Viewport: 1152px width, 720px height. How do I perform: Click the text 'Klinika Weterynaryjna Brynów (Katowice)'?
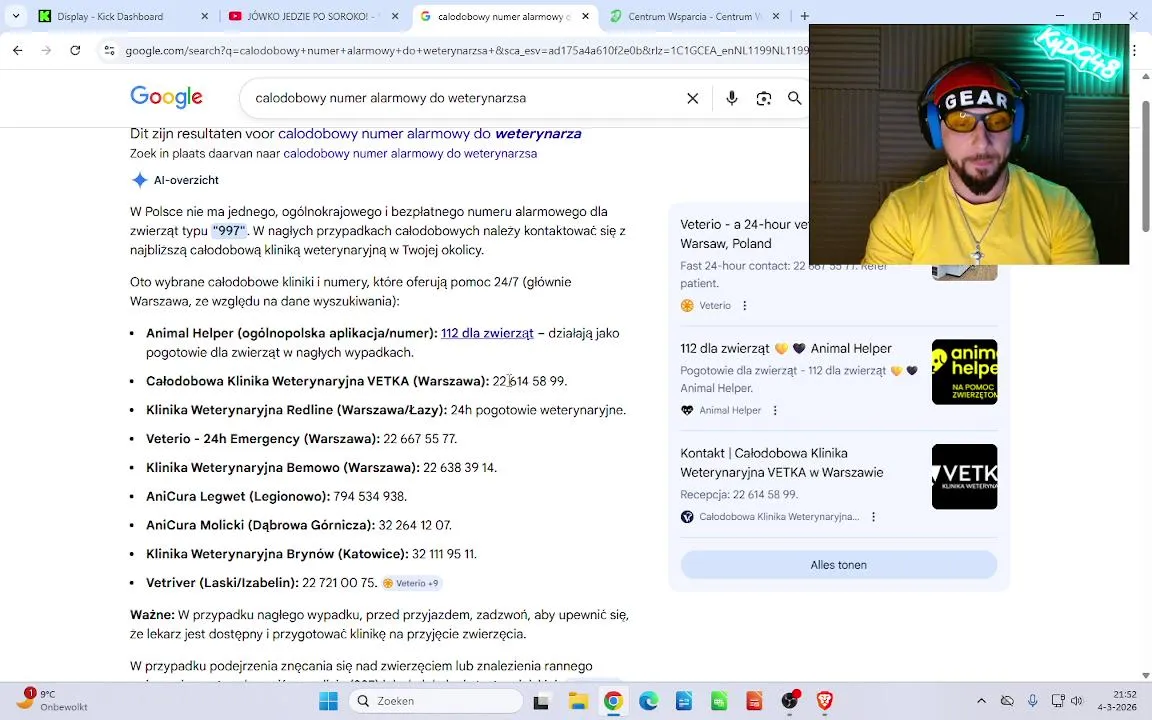[277, 554]
